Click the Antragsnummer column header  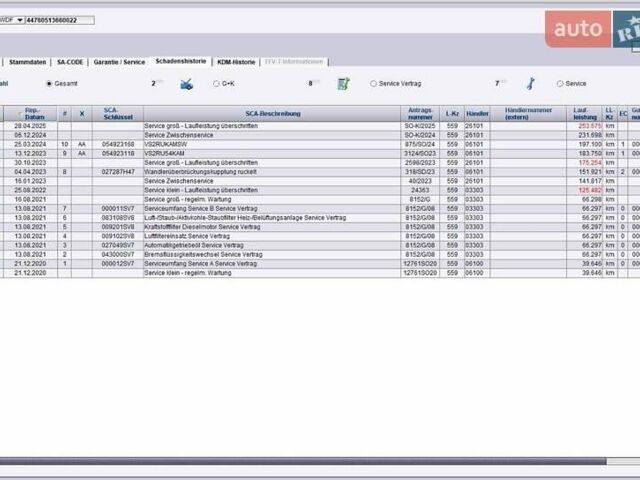(421, 114)
